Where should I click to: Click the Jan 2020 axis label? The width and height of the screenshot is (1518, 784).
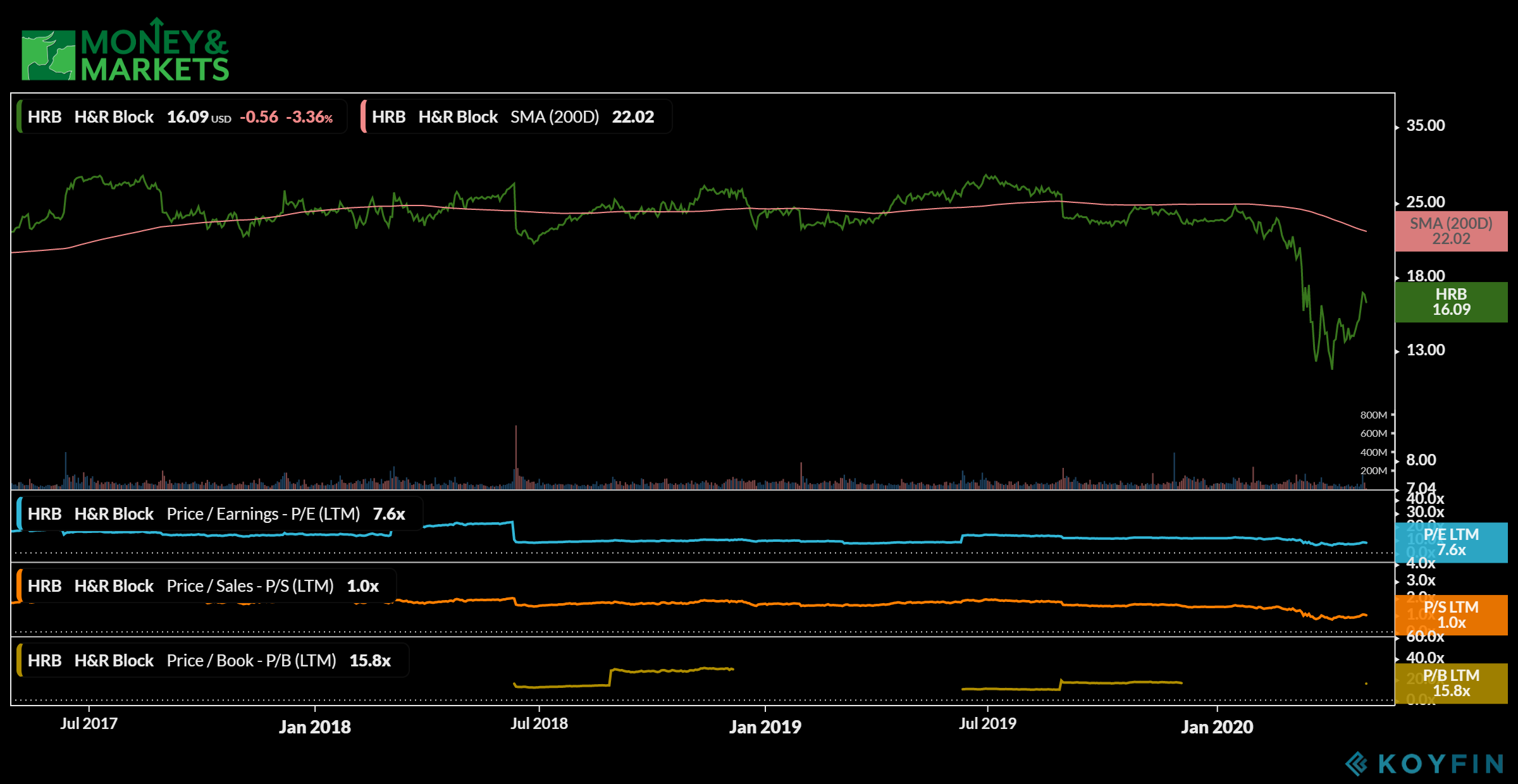pos(1217,727)
